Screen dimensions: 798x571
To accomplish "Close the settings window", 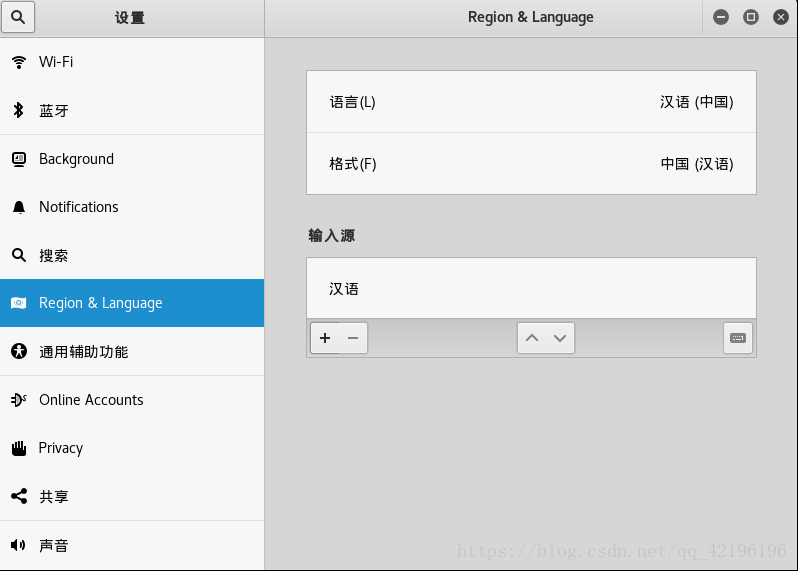I will point(781,17).
